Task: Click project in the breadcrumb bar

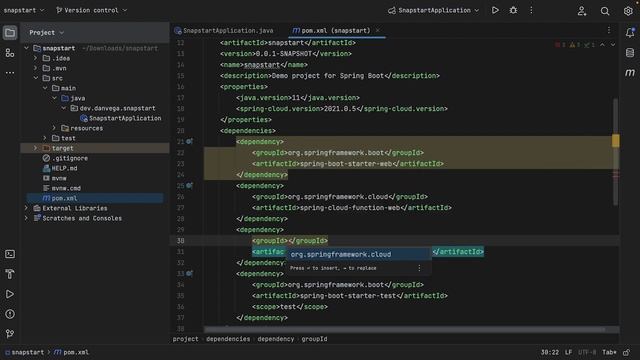Action: click(x=185, y=339)
